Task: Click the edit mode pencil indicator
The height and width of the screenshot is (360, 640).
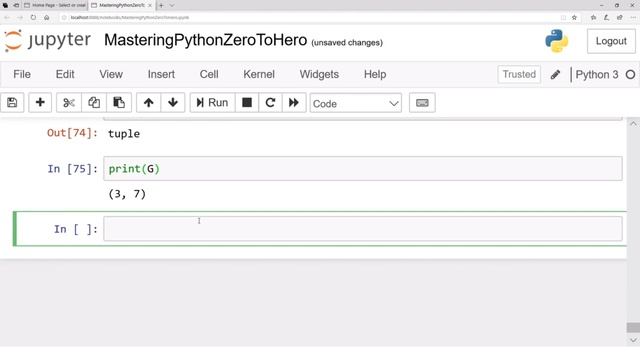Action: 555,75
